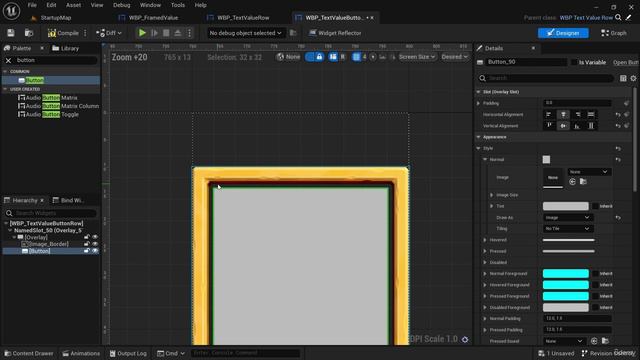Click the Search Widgets hierarchy field
Screen dimensions: 640x360
[x=51, y=213]
